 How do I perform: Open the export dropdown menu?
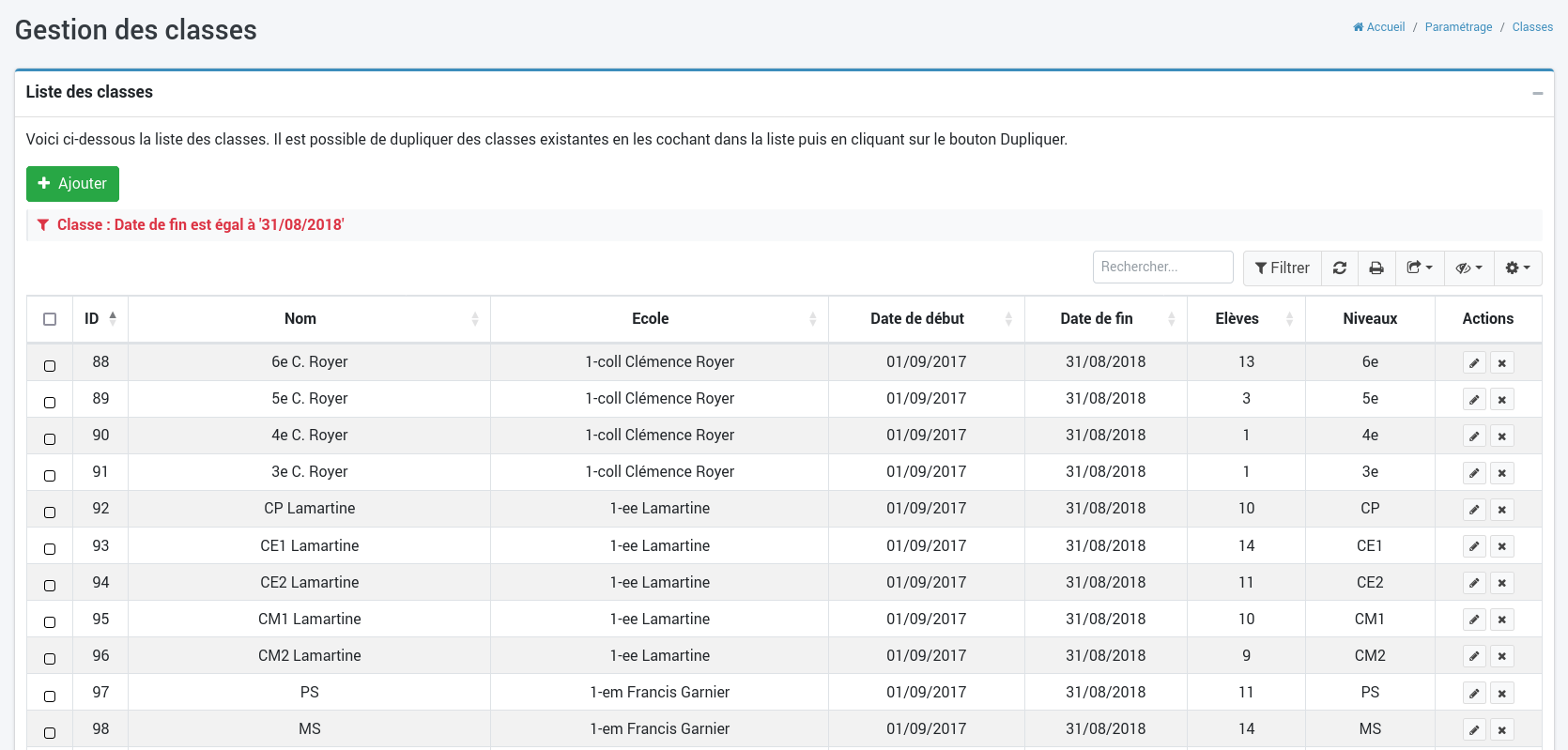tap(1420, 268)
